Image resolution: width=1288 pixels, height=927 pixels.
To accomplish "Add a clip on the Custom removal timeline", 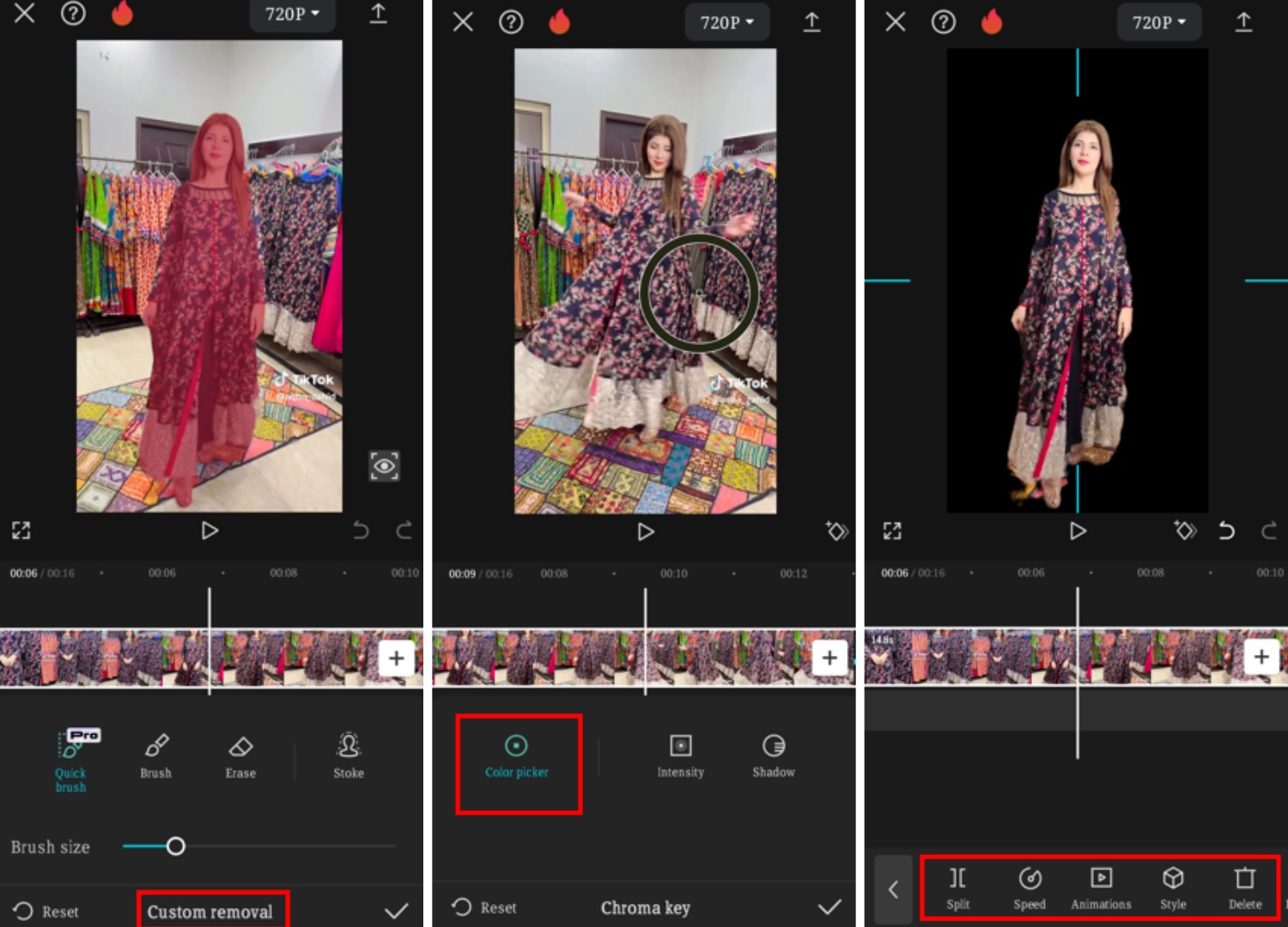I will pos(397,658).
